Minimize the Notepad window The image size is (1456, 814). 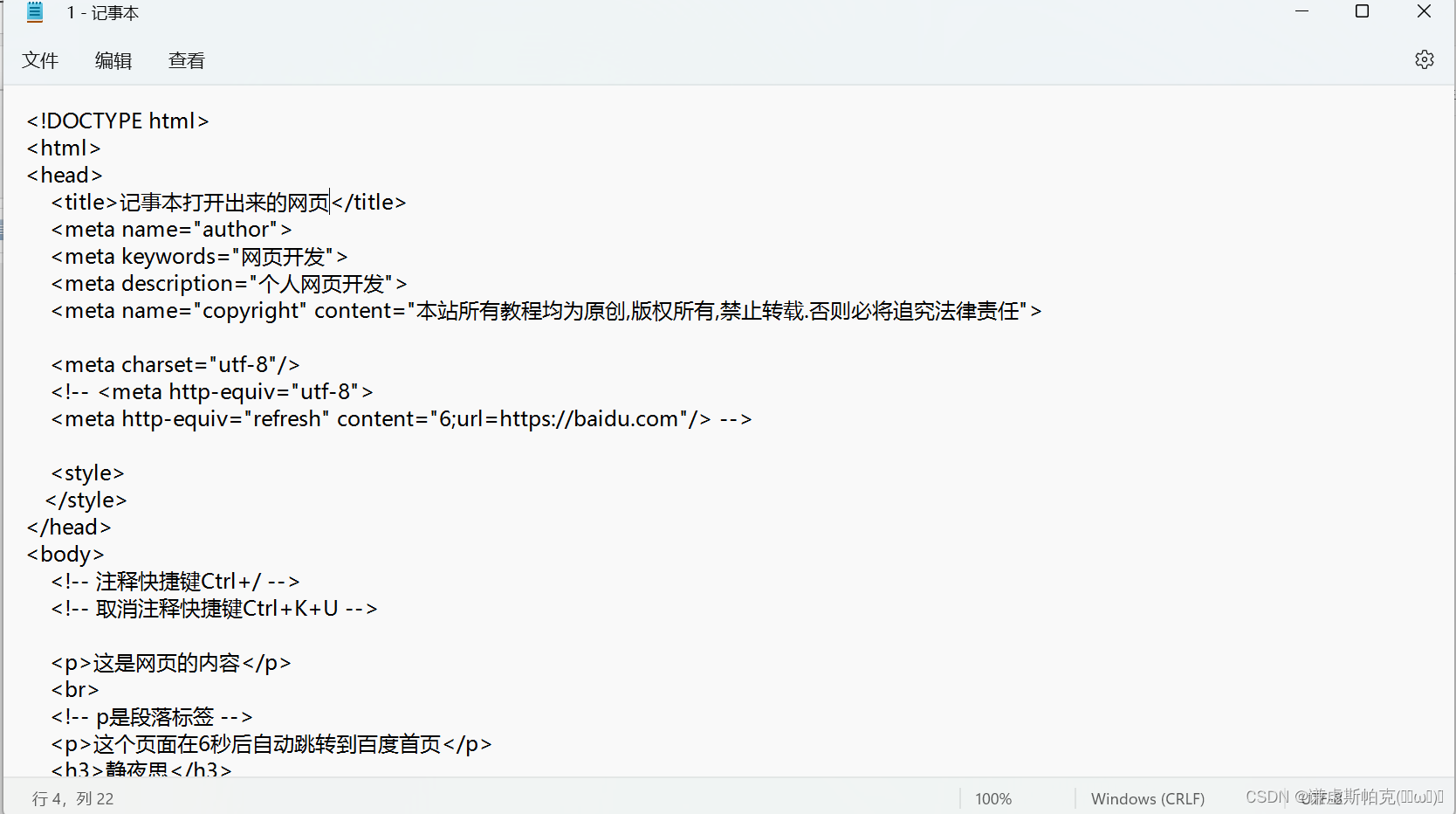(x=1301, y=11)
